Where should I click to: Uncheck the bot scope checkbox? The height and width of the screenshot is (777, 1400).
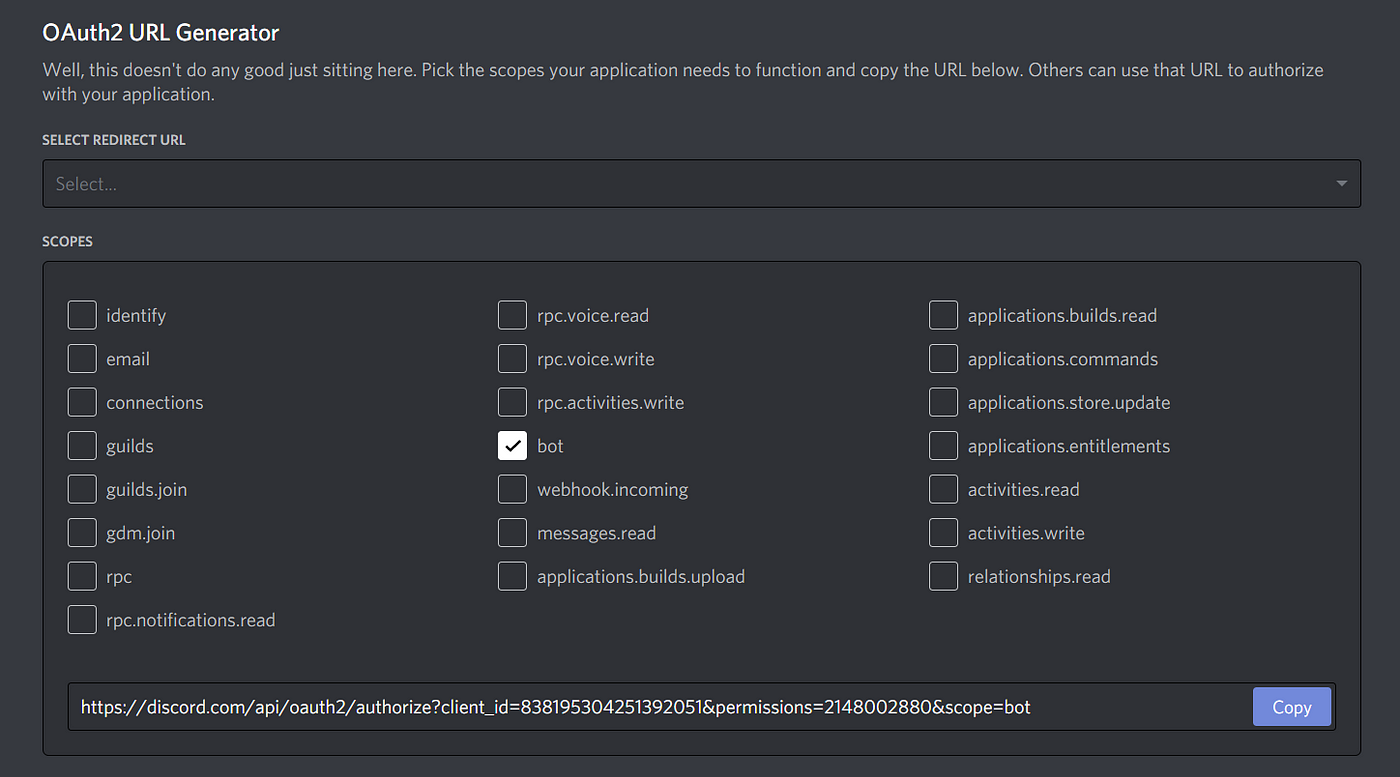click(512, 446)
